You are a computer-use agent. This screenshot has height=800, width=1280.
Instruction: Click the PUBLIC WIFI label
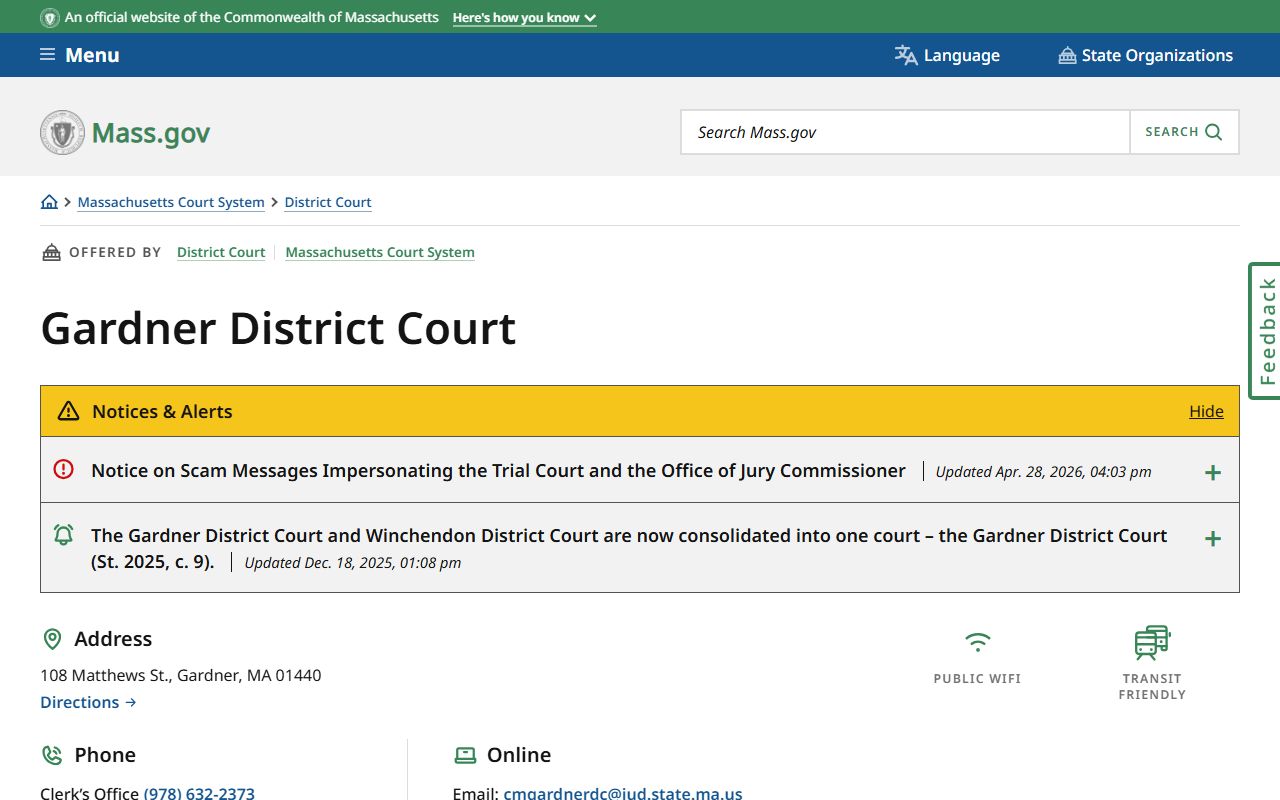pyautogui.click(x=977, y=678)
